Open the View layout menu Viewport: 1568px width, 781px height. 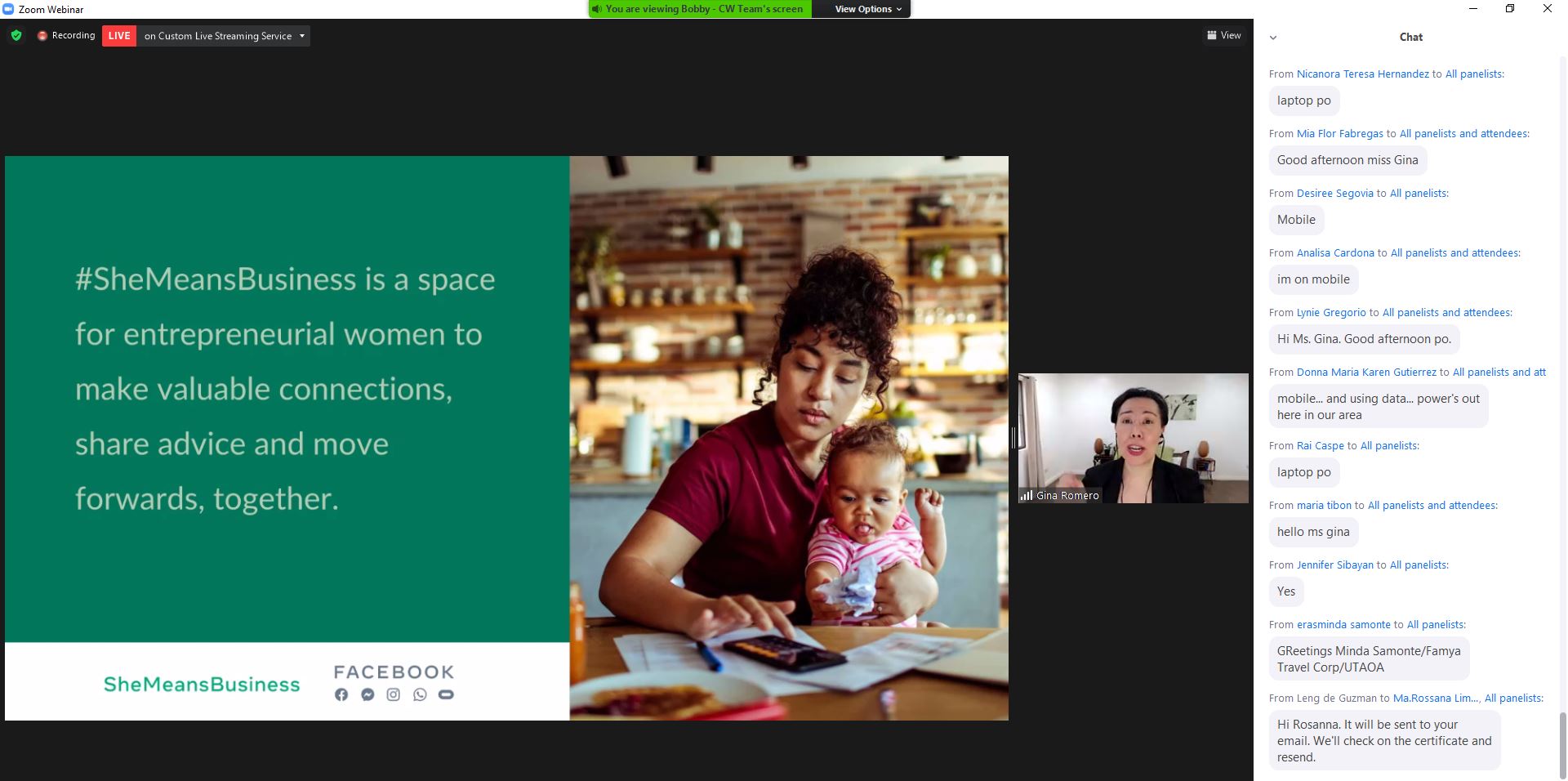(1223, 35)
